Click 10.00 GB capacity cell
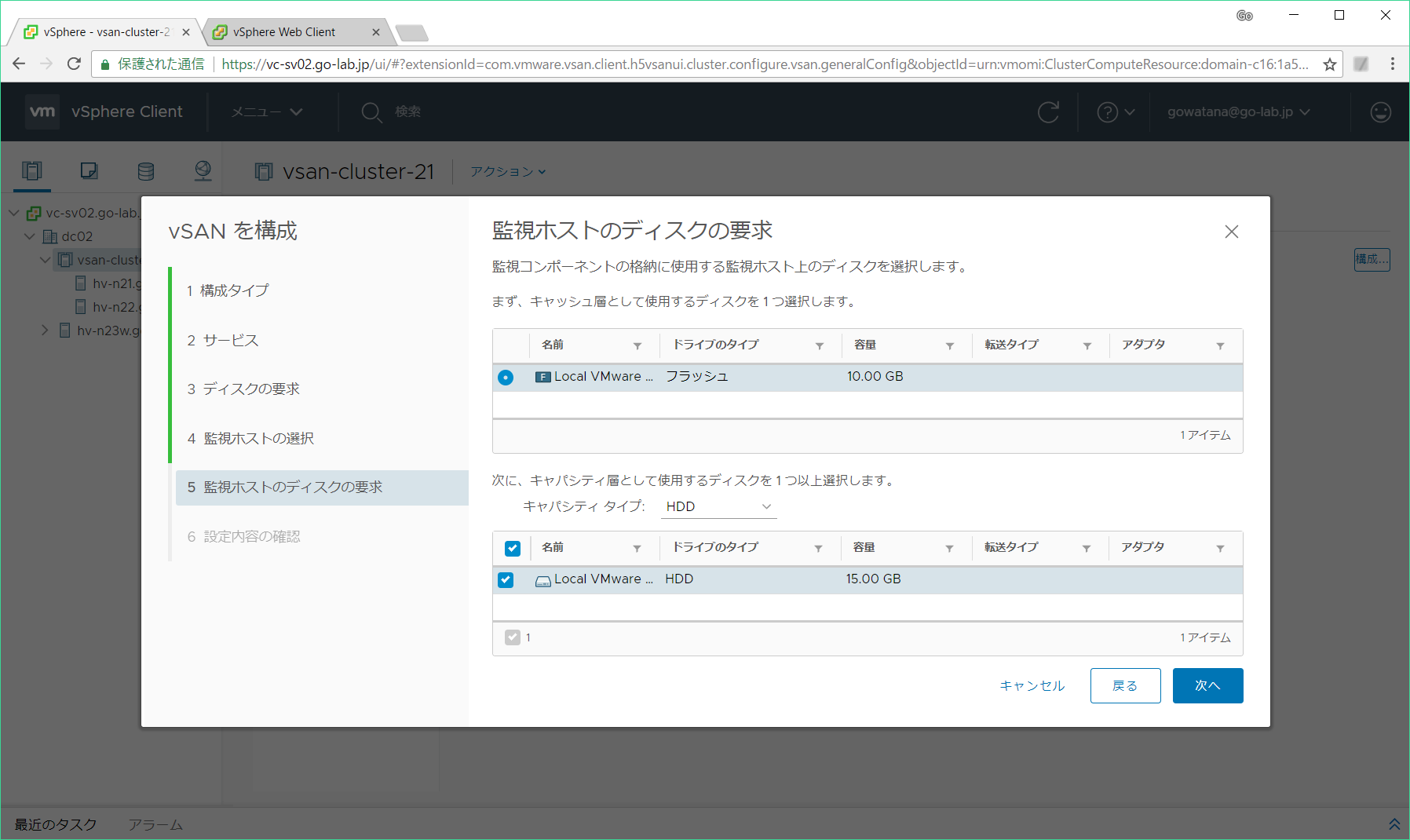 coord(875,377)
